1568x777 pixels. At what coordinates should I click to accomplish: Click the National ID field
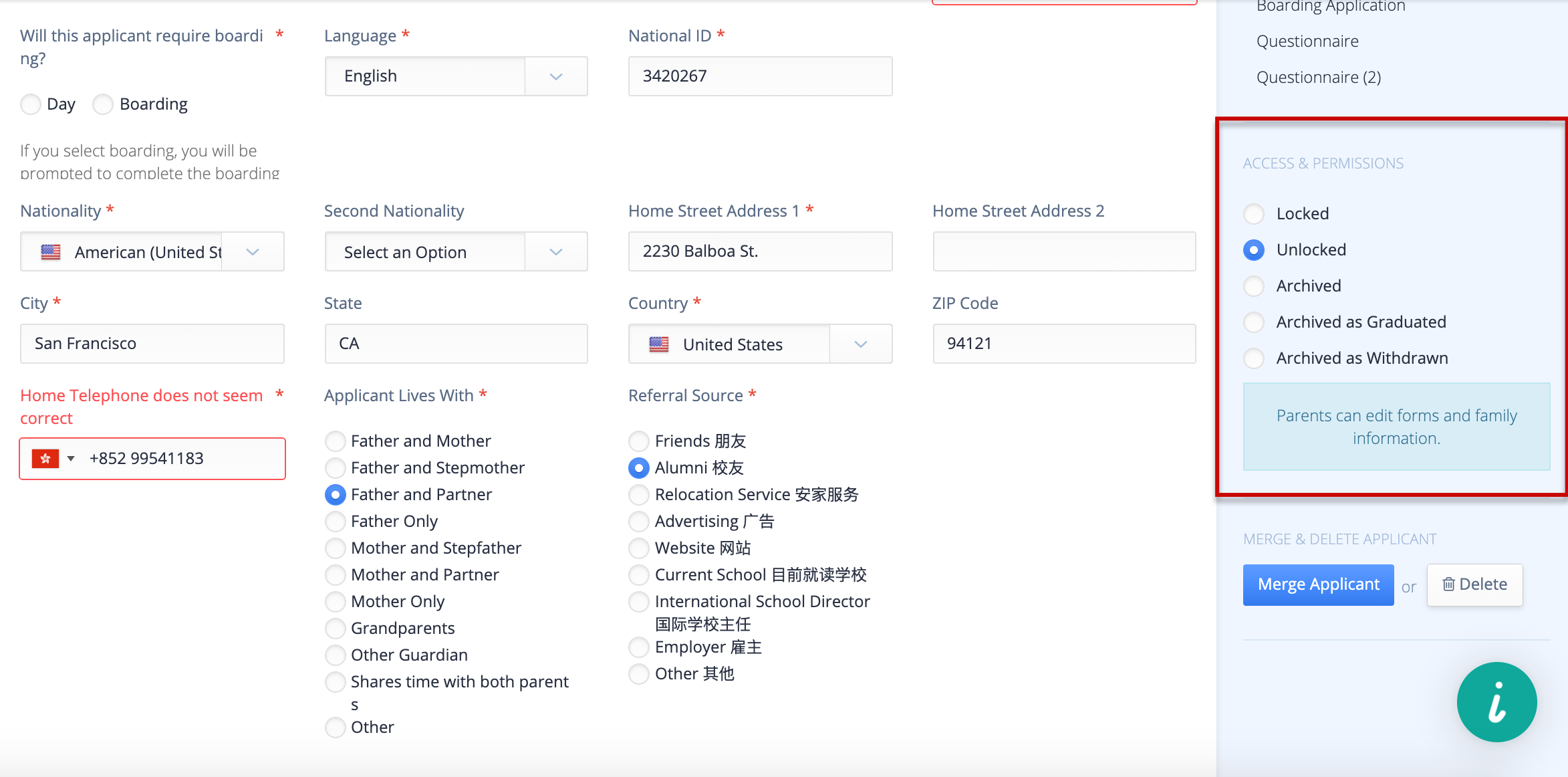click(760, 76)
